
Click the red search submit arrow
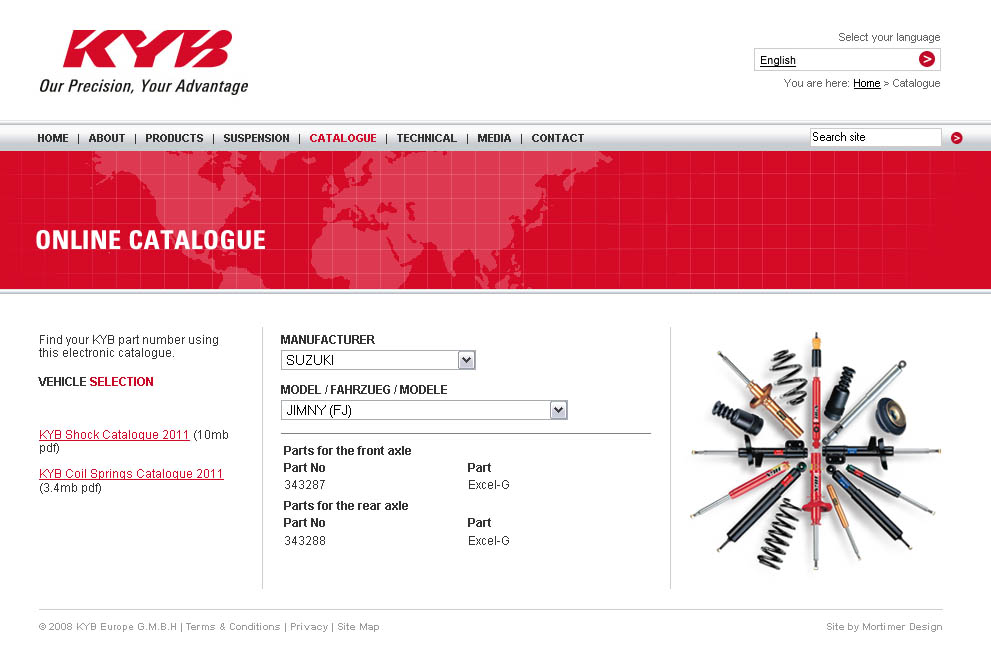click(x=956, y=138)
